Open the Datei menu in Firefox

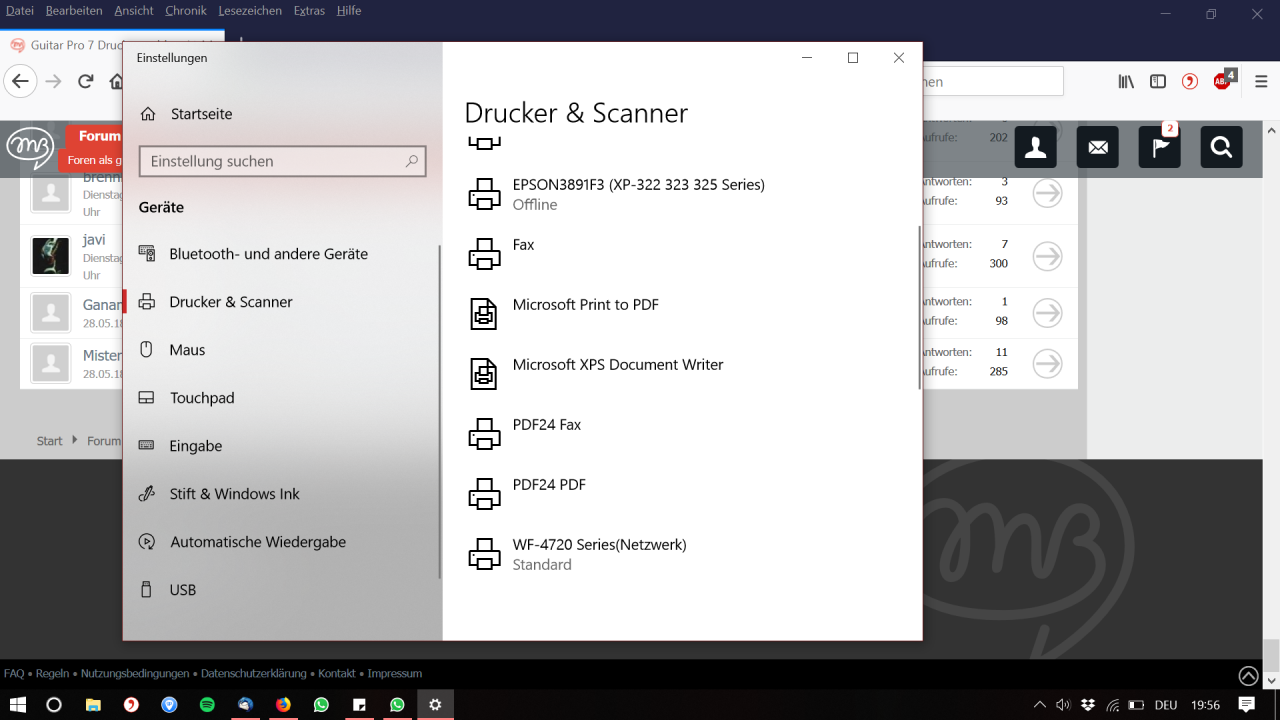coord(20,11)
